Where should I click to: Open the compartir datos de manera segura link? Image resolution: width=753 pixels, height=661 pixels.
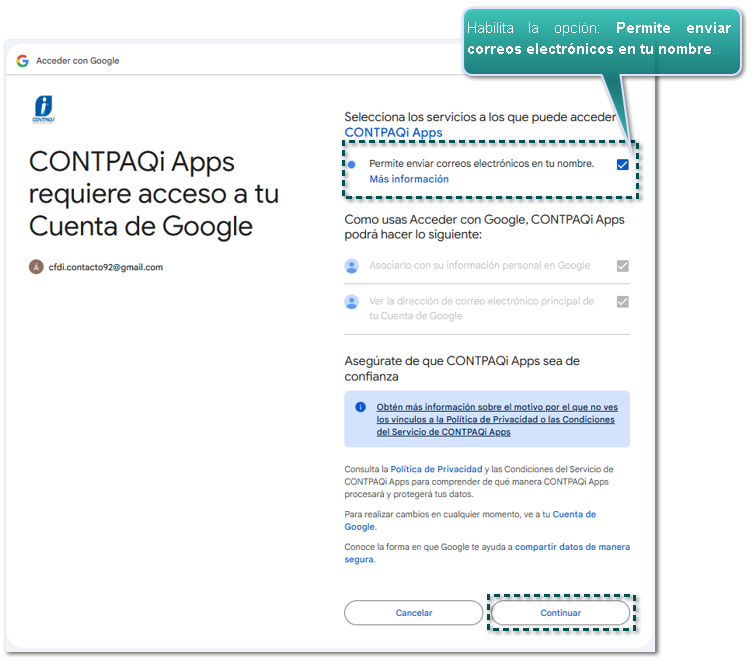tap(572, 547)
